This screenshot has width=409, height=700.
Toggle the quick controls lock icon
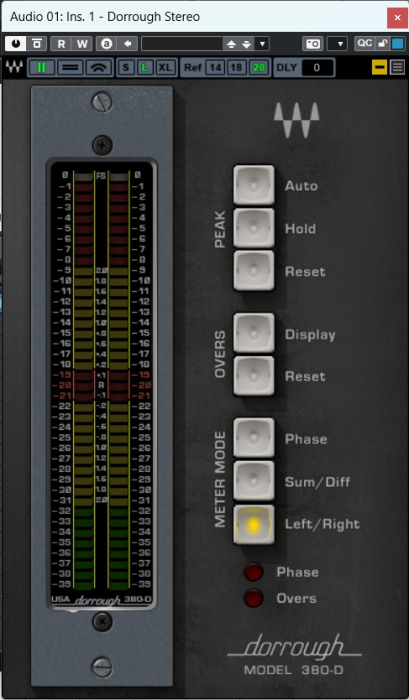pyautogui.click(x=383, y=43)
